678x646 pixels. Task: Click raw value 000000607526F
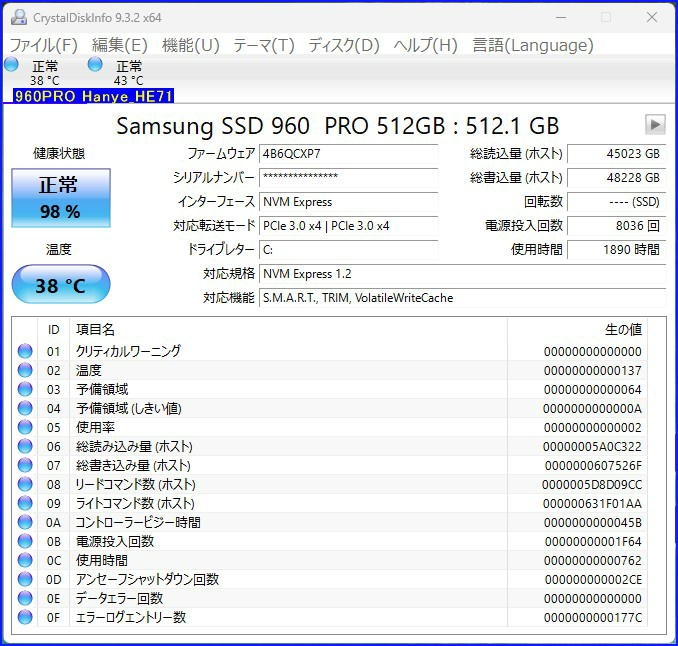point(593,466)
